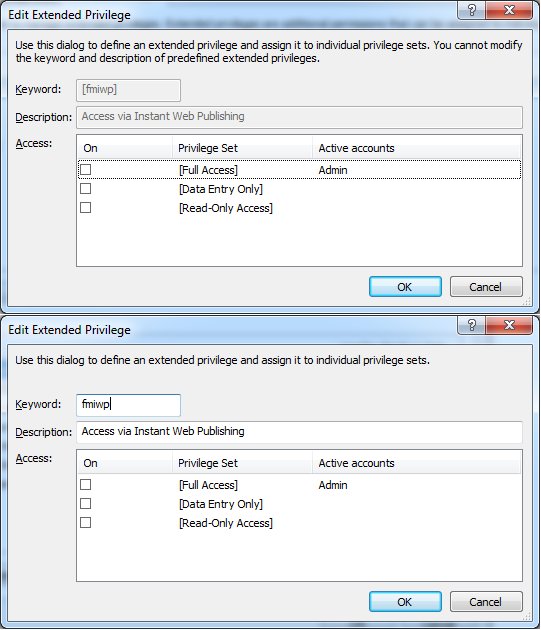This screenshot has width=541, height=630.
Task: Click the On column header in lower list
Action: pyautogui.click(x=125, y=463)
